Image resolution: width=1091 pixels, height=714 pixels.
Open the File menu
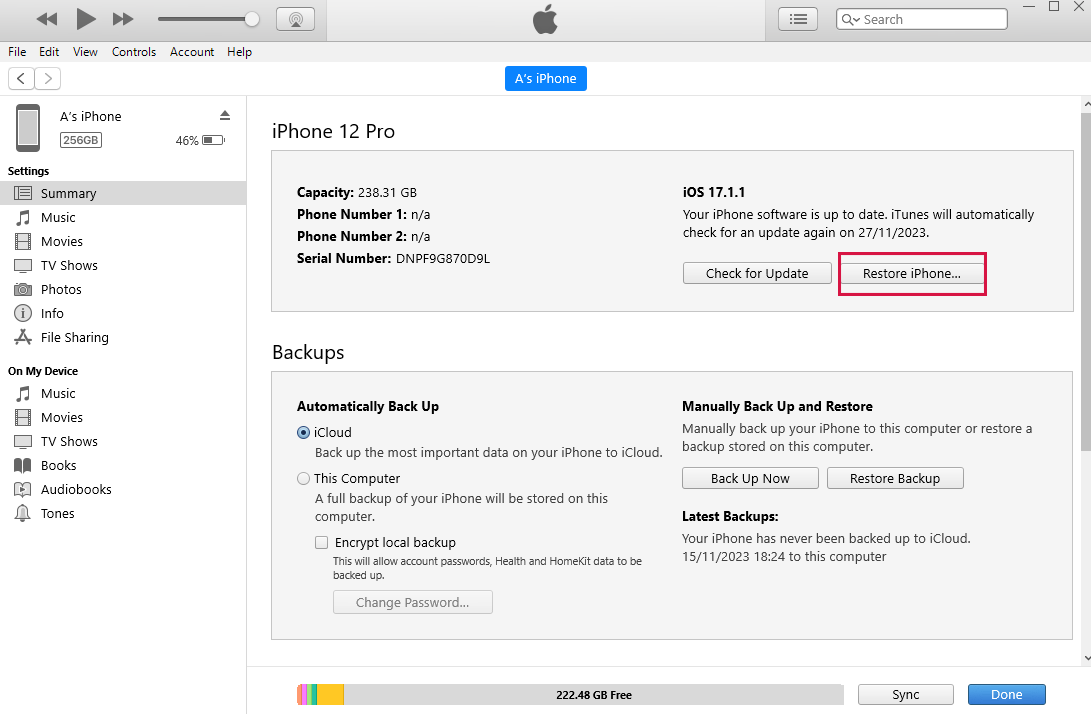tap(17, 51)
